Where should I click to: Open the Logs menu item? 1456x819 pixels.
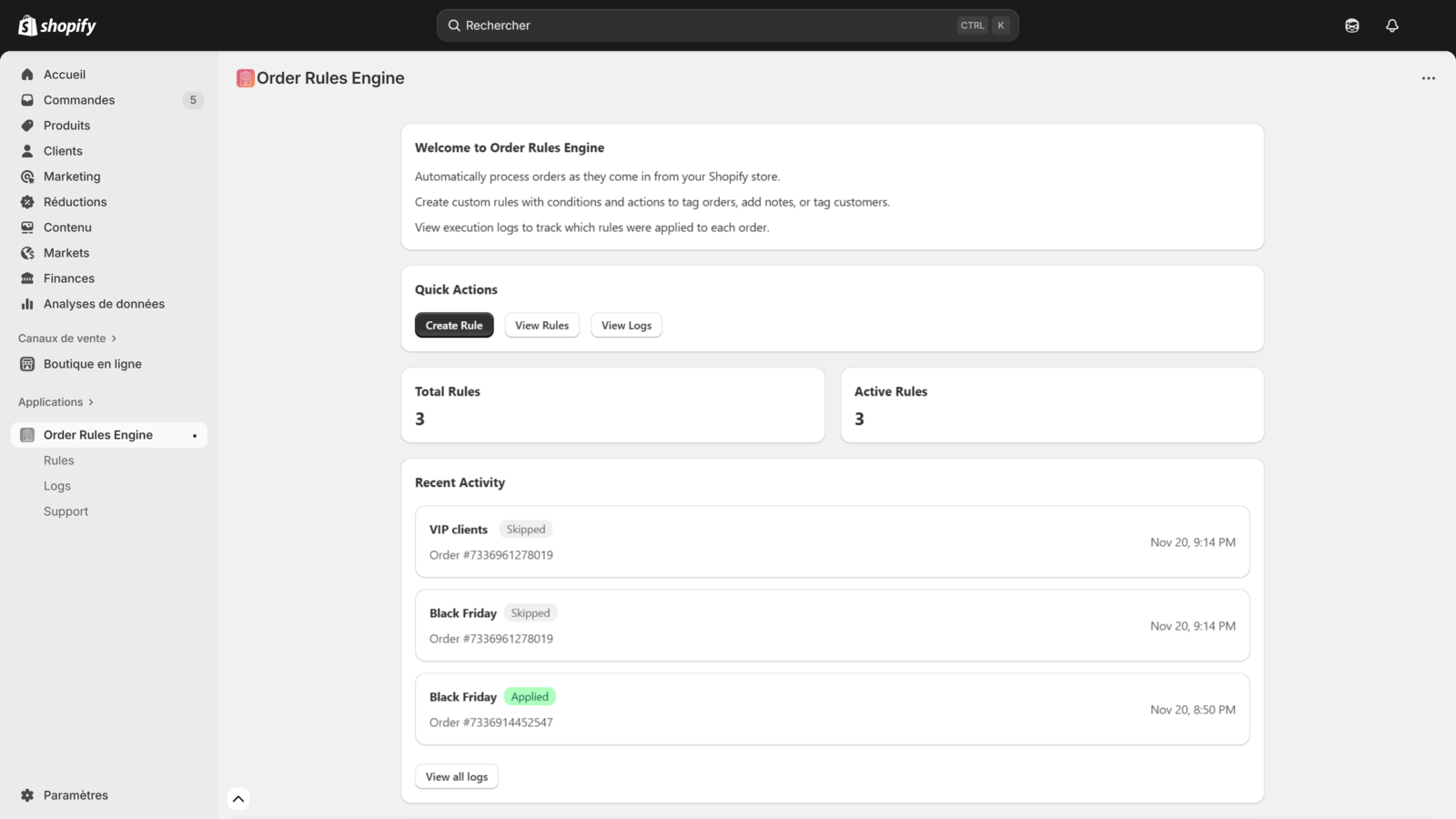[x=56, y=485]
